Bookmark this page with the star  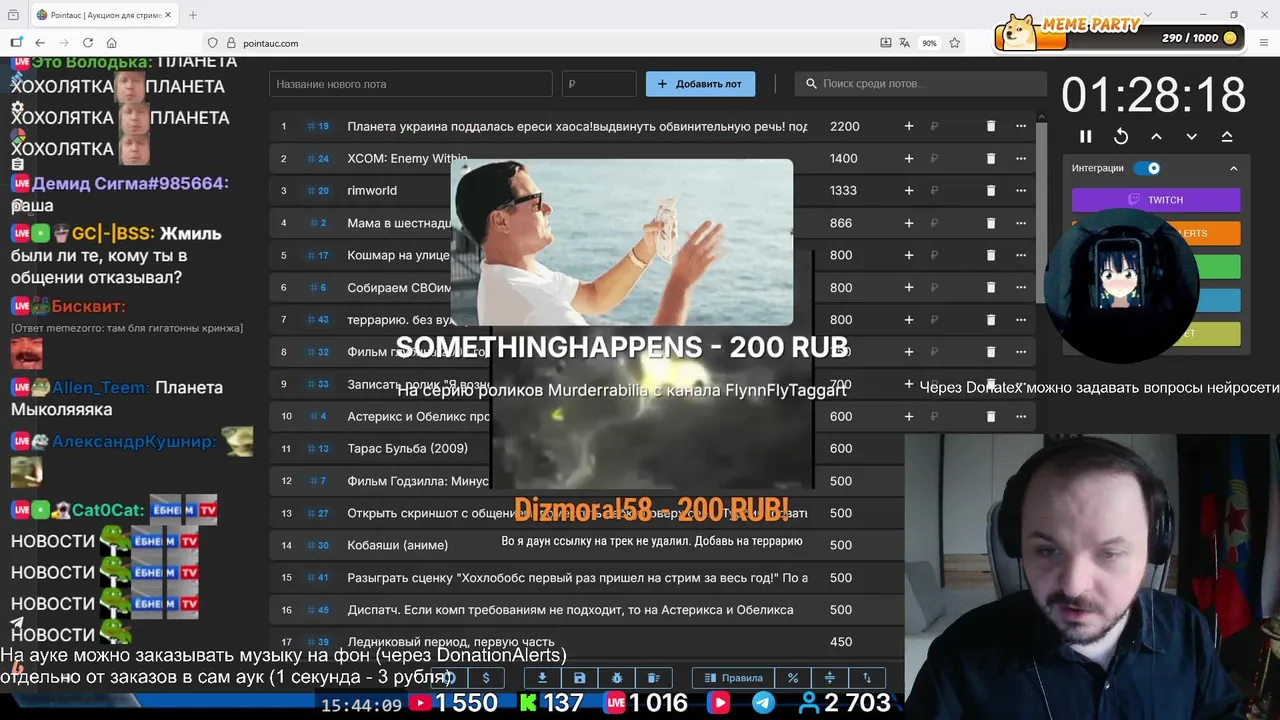[955, 43]
